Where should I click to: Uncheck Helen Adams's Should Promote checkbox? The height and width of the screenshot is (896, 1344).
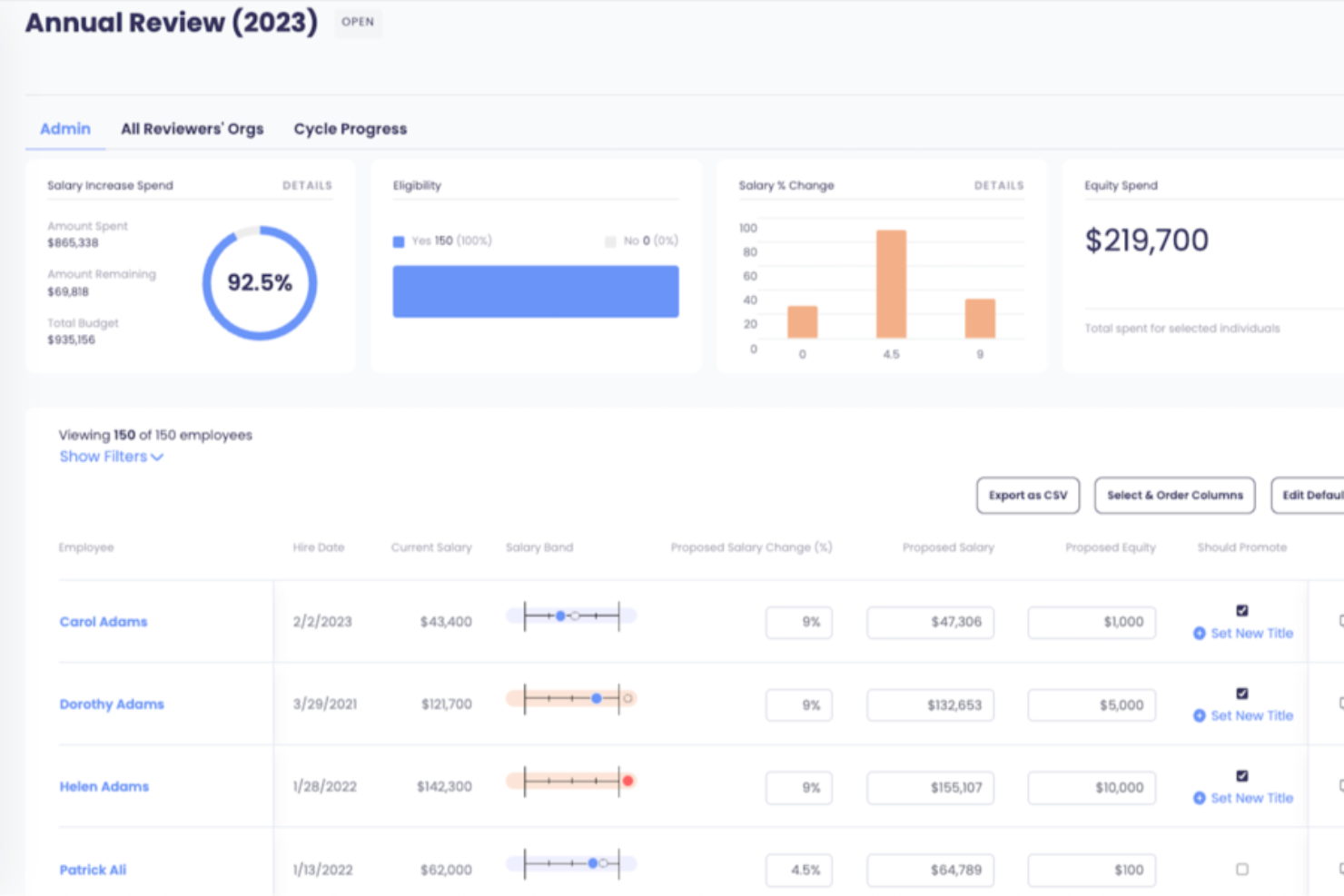click(1241, 776)
